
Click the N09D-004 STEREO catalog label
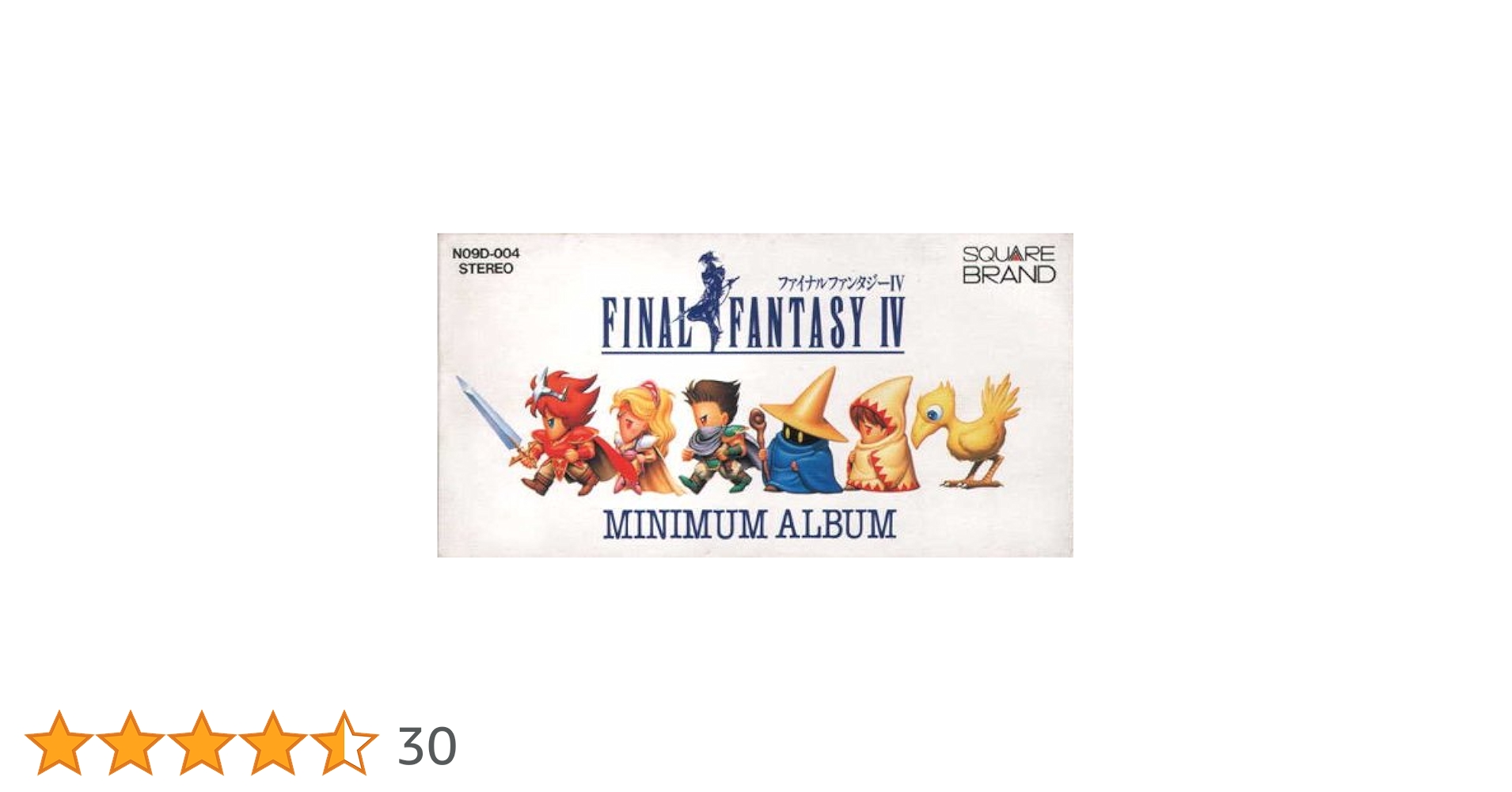(x=486, y=261)
